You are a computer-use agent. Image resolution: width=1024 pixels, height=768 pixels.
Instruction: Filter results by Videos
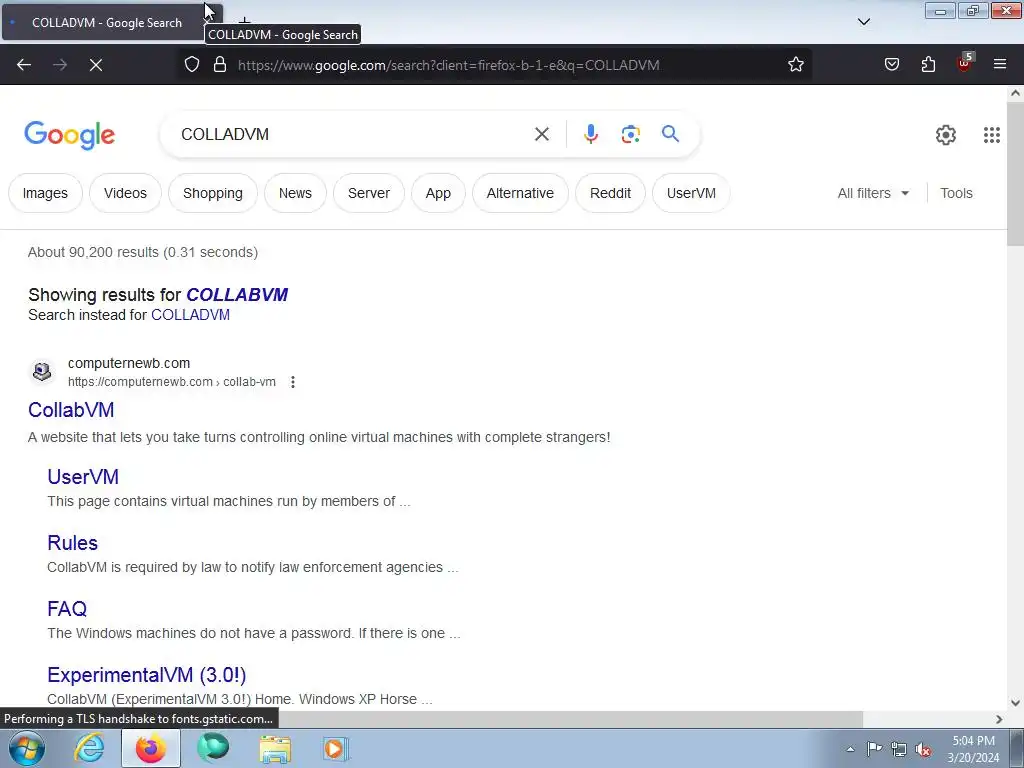click(125, 193)
